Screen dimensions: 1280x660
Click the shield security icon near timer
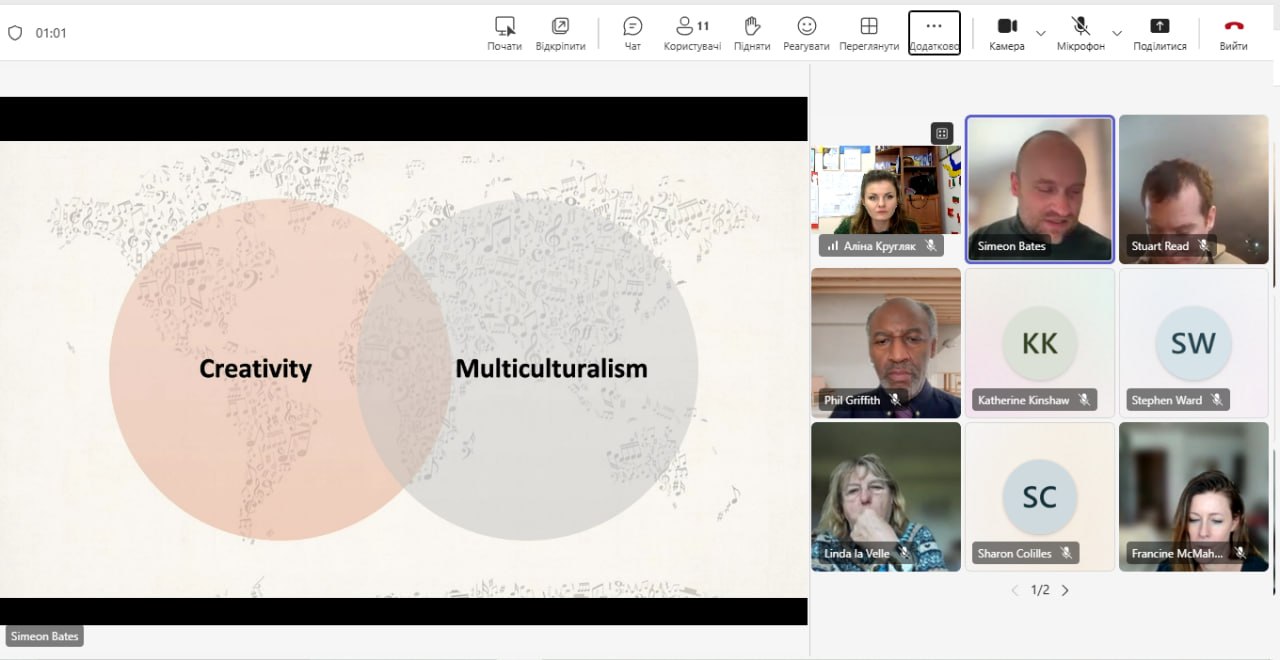pos(15,33)
